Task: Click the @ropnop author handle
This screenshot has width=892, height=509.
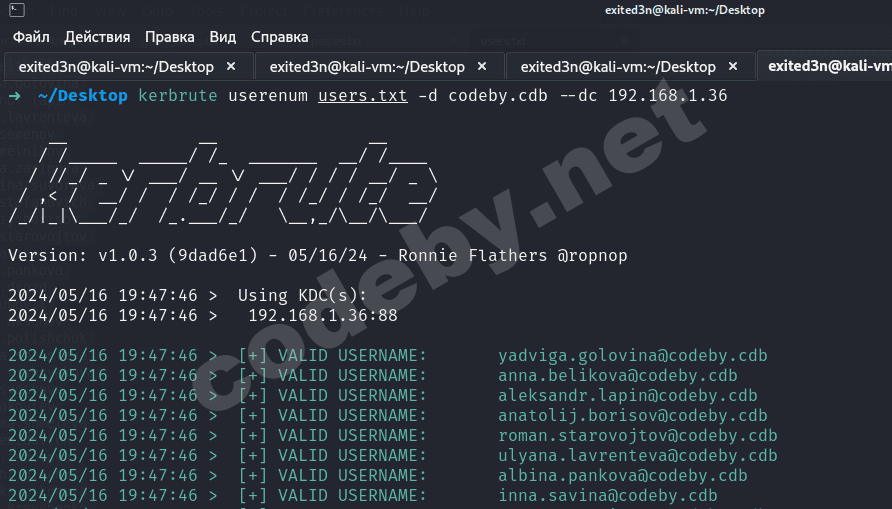Action: click(x=592, y=255)
